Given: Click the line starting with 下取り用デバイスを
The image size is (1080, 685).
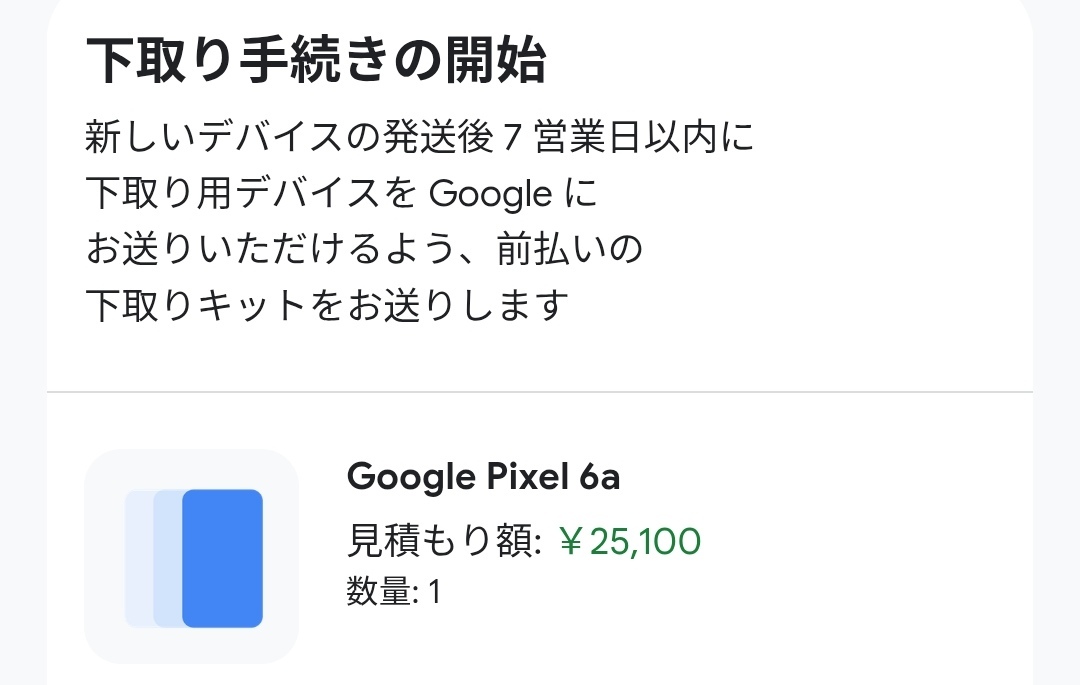Looking at the screenshot, I should [x=342, y=193].
